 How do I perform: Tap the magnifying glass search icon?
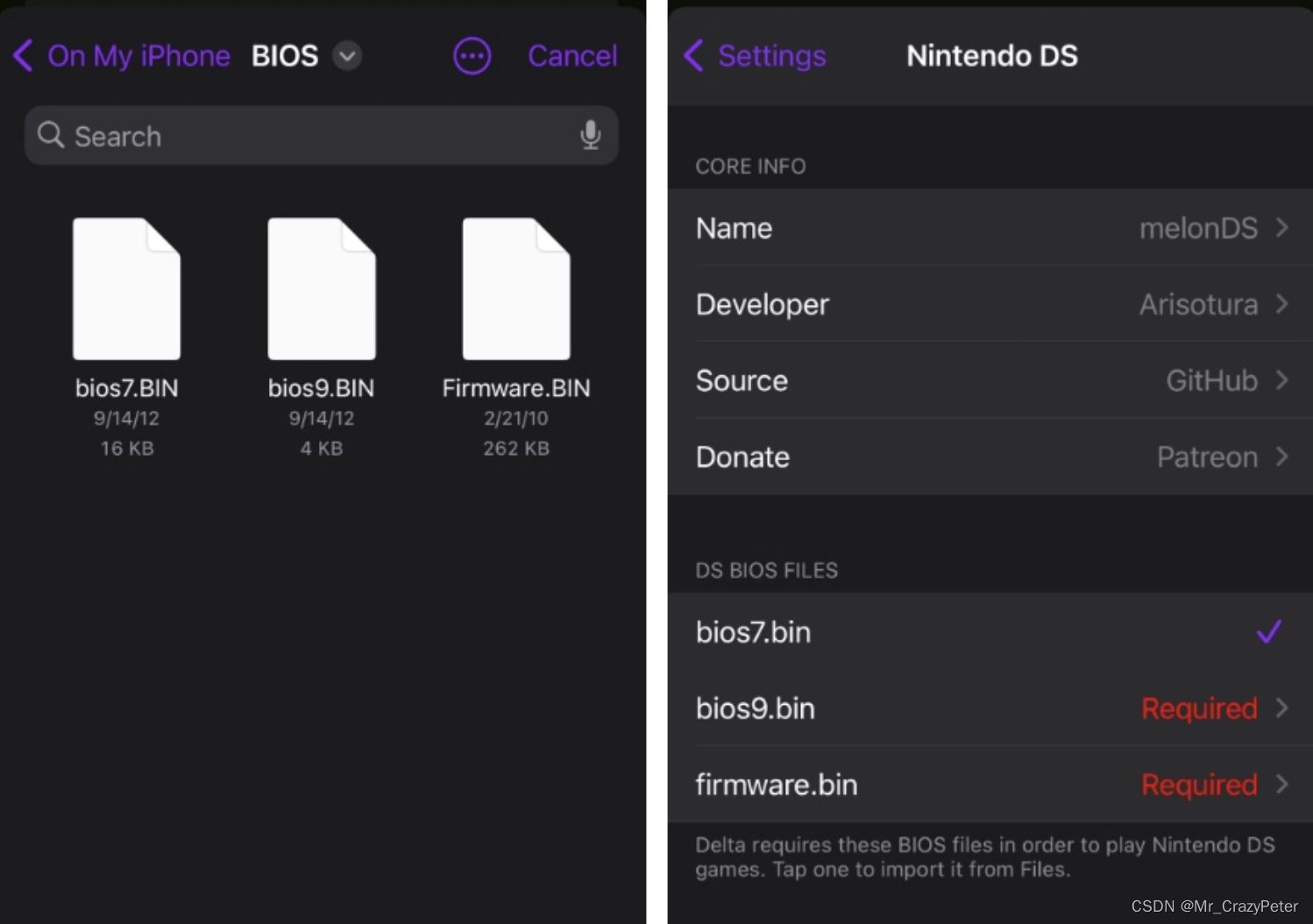51,135
